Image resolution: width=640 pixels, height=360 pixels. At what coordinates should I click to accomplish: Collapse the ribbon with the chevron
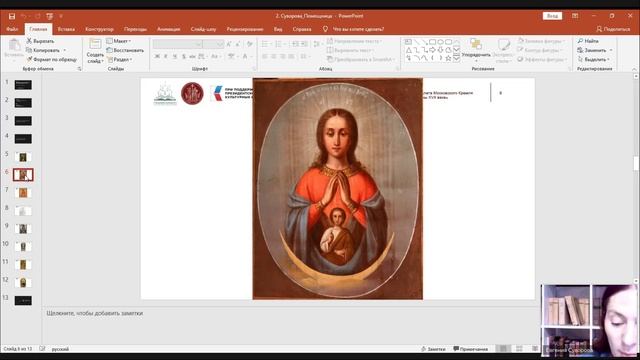point(634,69)
